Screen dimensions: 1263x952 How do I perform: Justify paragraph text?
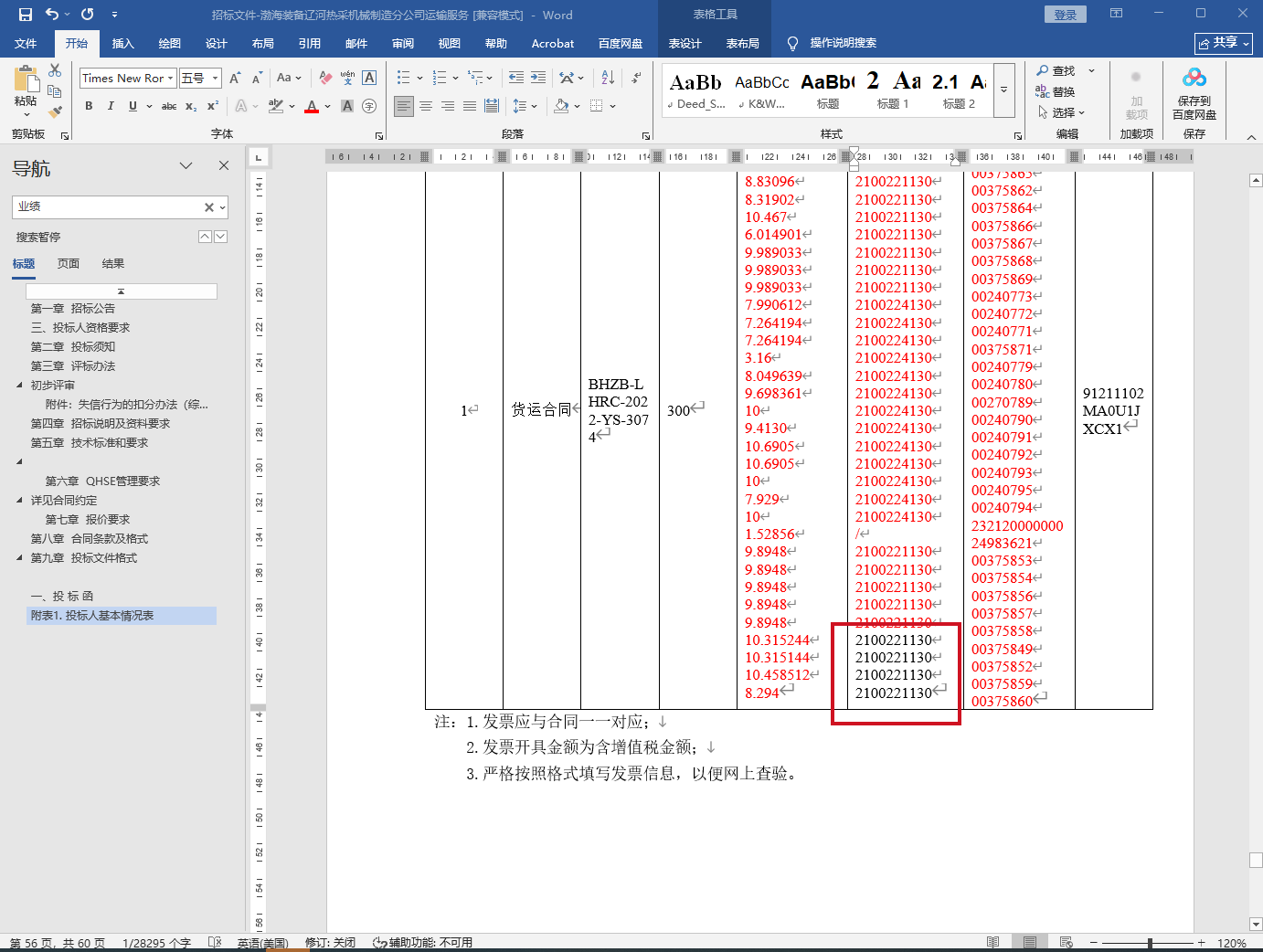pos(470,106)
